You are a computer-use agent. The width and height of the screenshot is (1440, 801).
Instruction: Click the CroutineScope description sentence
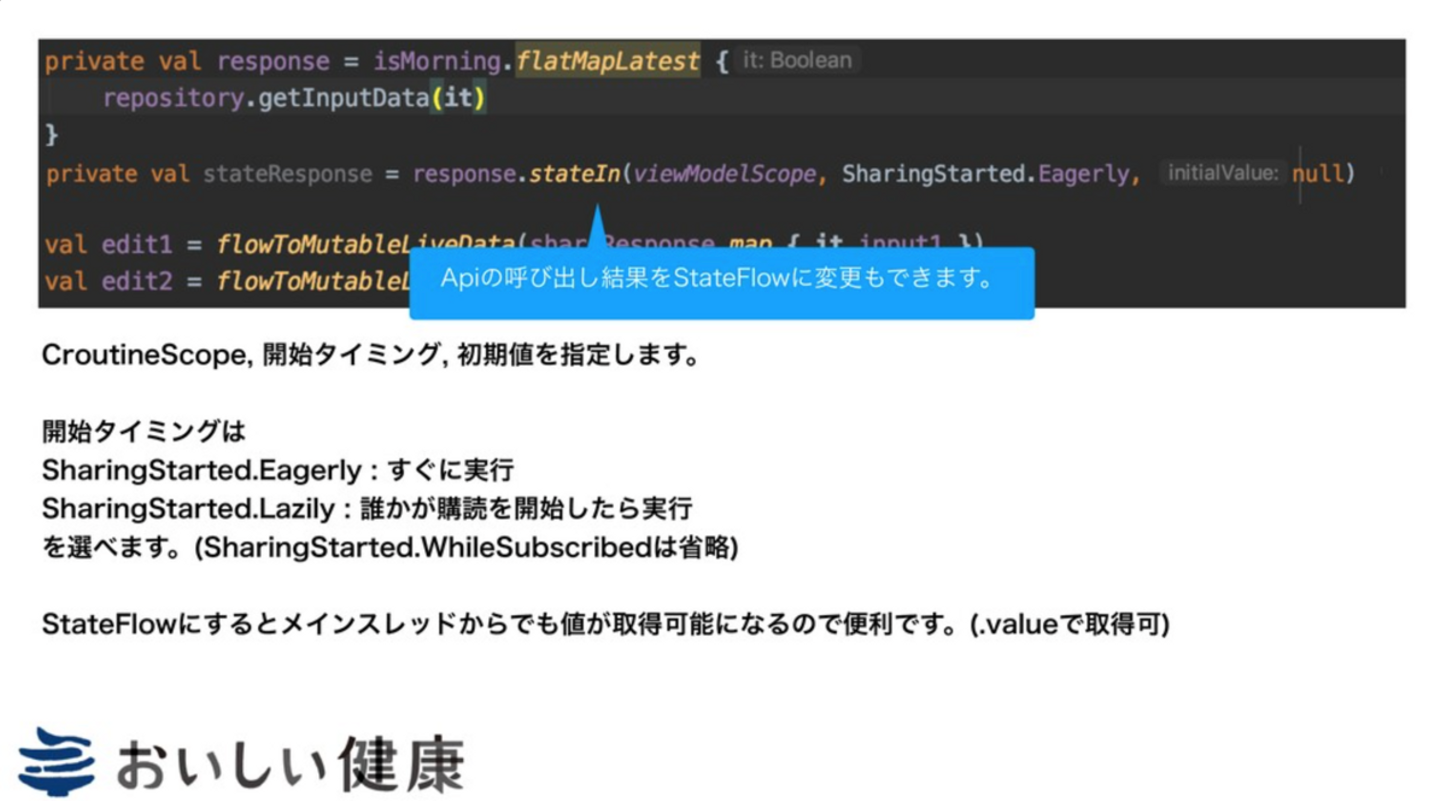(369, 356)
